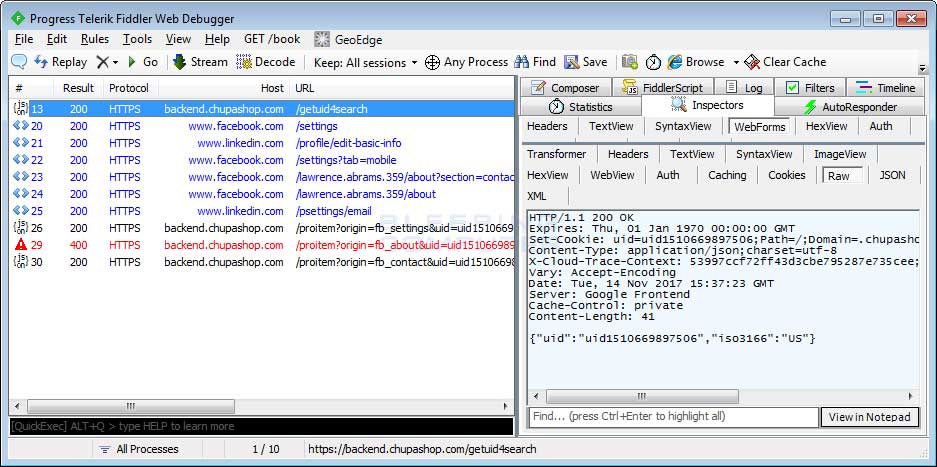937x467 pixels.
Task: Click the All Processes status filter
Action: click(x=139, y=449)
